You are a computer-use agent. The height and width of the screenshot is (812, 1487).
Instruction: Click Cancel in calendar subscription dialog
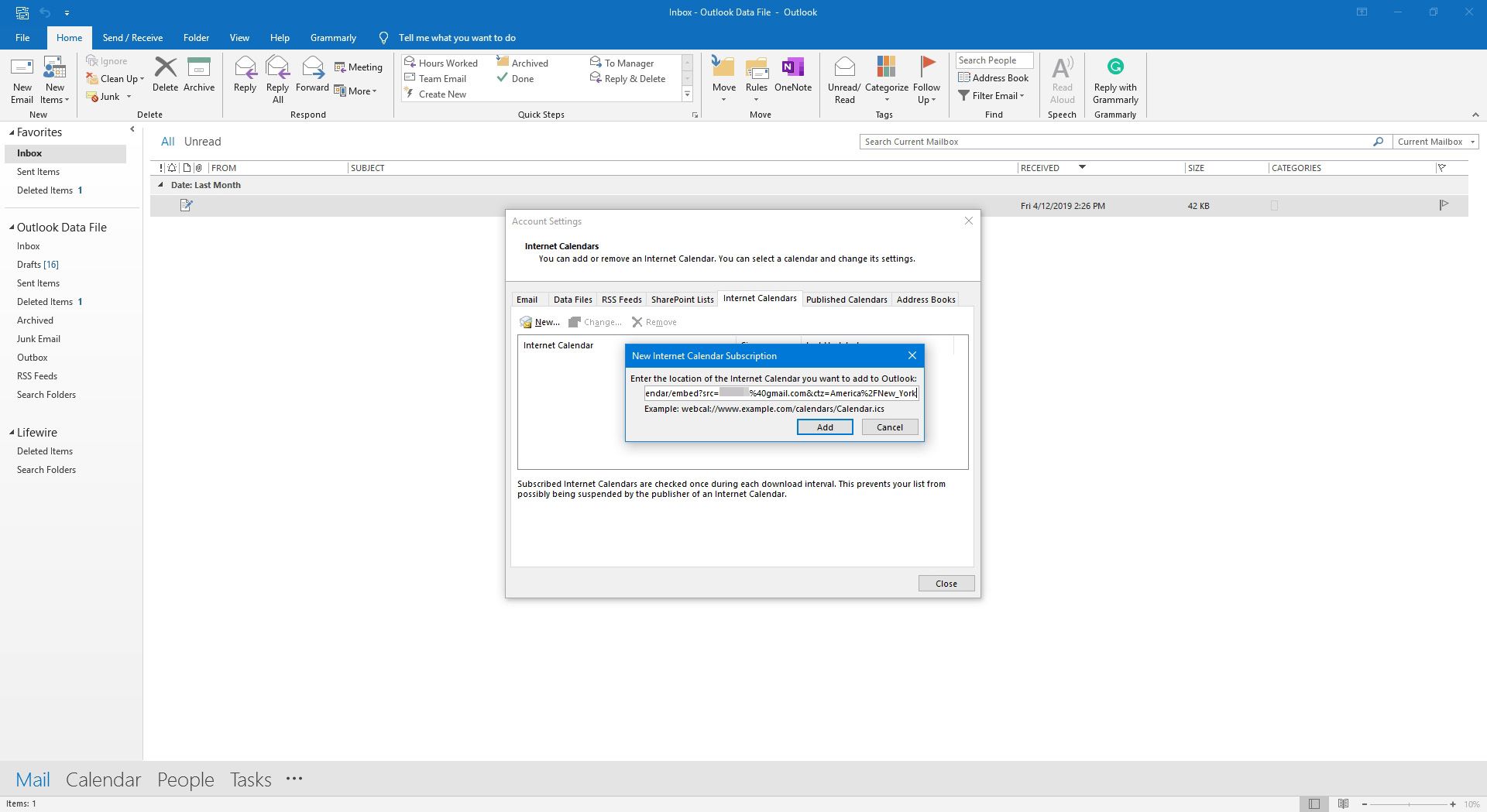point(890,427)
